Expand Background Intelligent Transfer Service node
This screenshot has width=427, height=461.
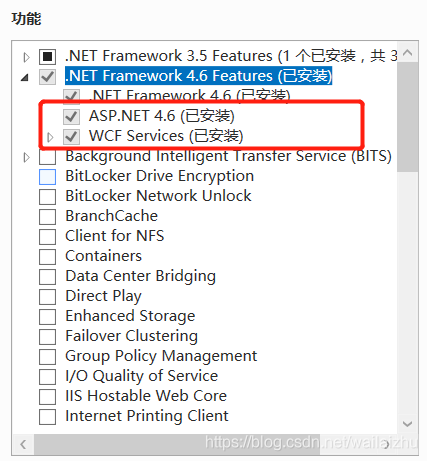tap(26, 157)
